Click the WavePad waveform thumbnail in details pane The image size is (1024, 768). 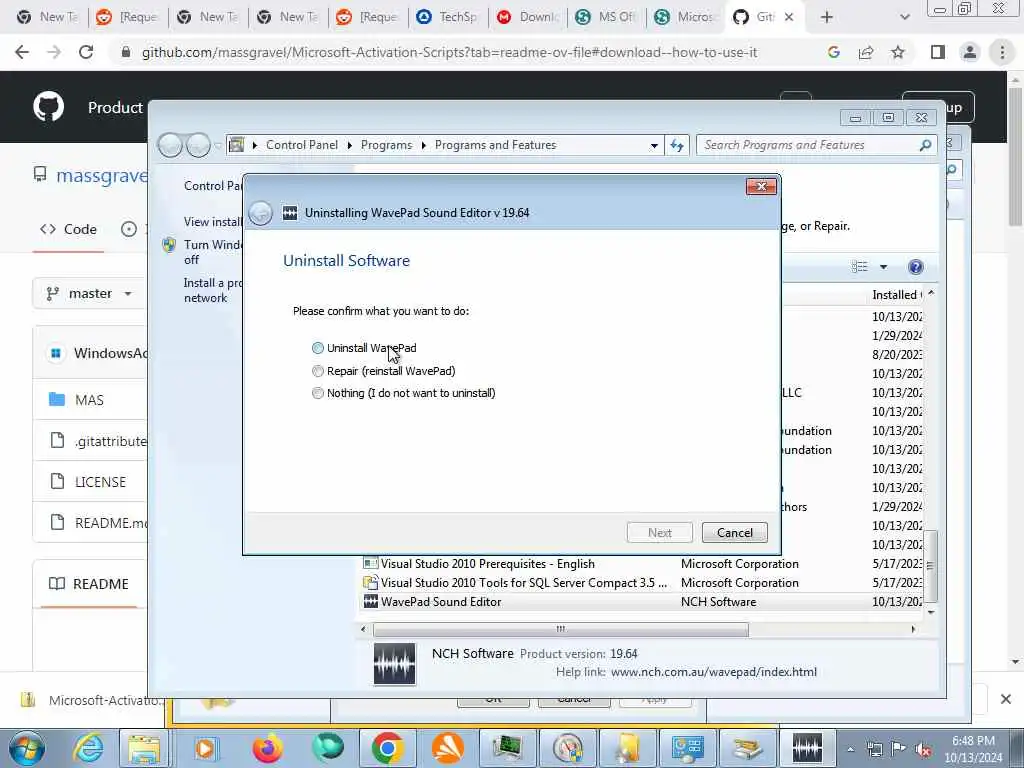394,664
